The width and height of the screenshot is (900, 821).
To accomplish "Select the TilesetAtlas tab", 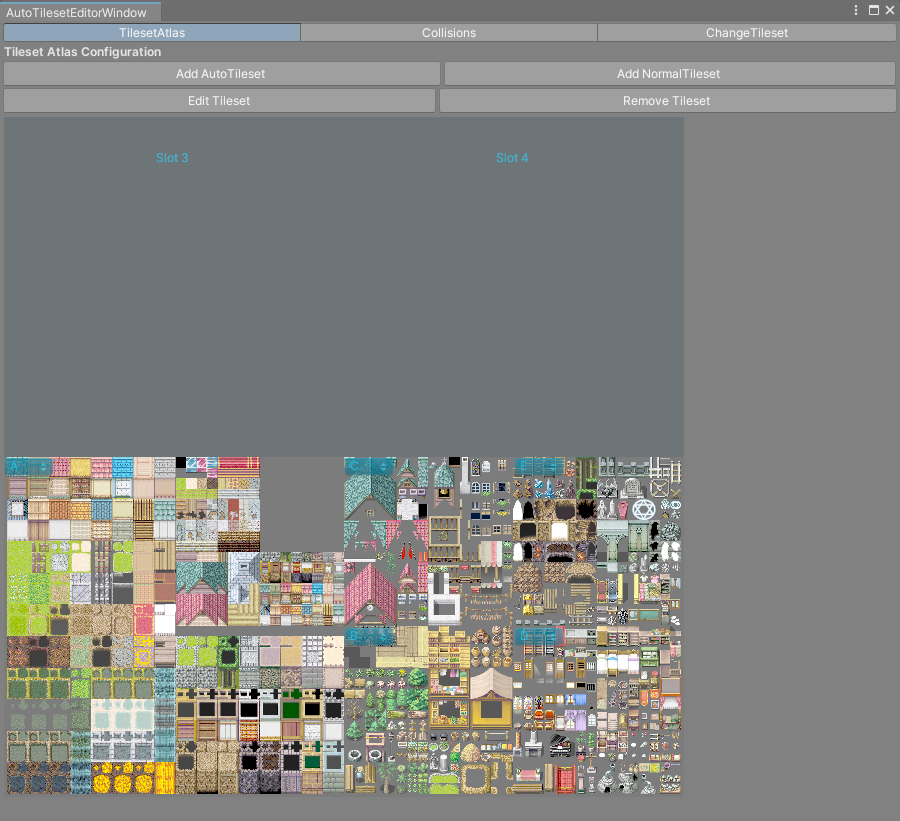I will pyautogui.click(x=152, y=33).
